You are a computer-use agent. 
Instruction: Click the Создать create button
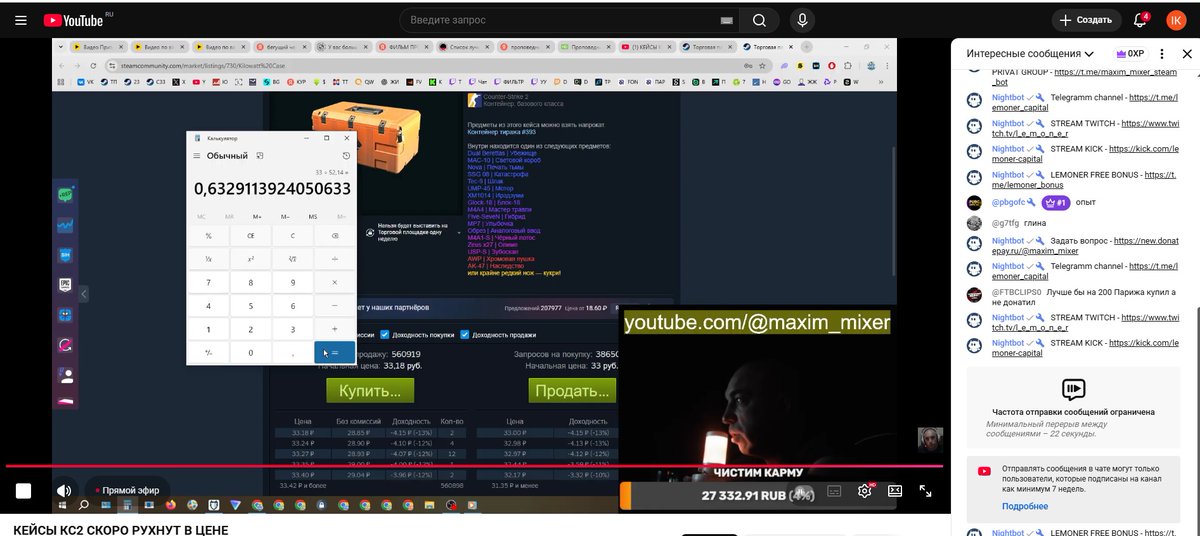pyautogui.click(x=1086, y=20)
